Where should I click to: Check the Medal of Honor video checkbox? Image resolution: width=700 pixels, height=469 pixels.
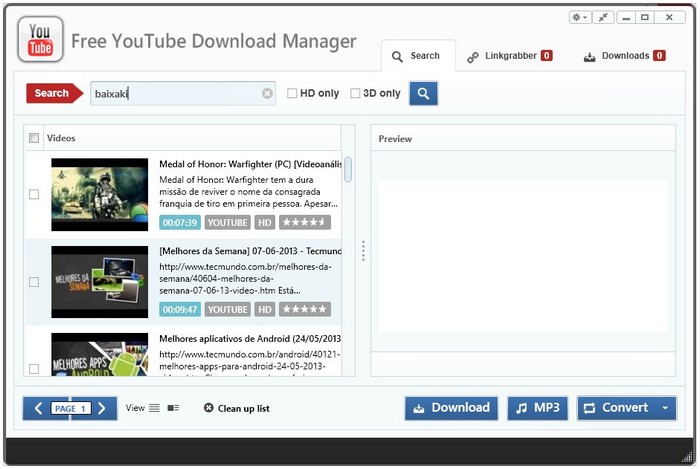point(34,194)
